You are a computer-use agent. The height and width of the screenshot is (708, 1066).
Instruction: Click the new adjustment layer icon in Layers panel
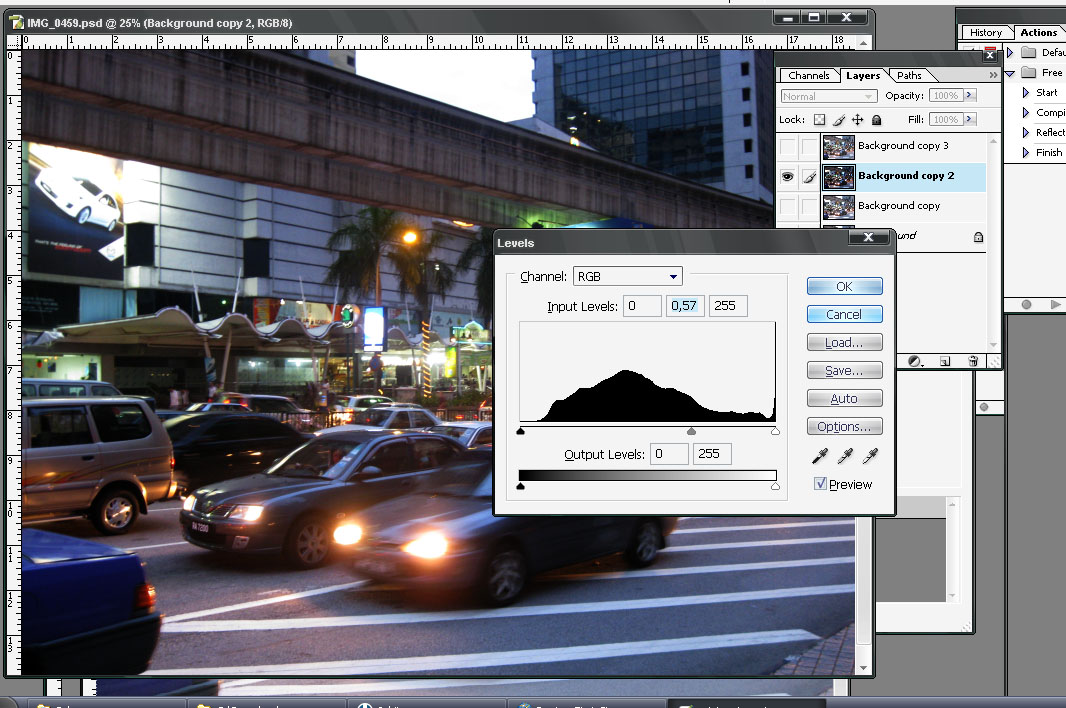tap(915, 361)
